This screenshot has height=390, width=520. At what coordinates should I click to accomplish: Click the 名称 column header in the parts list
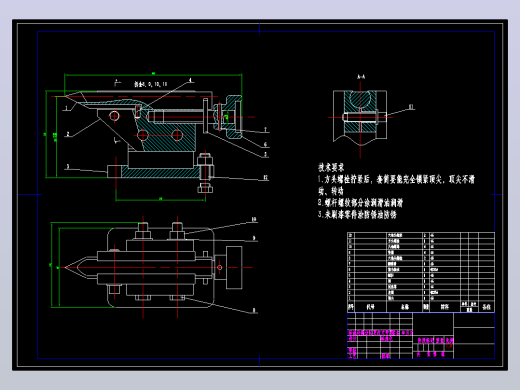404,307
